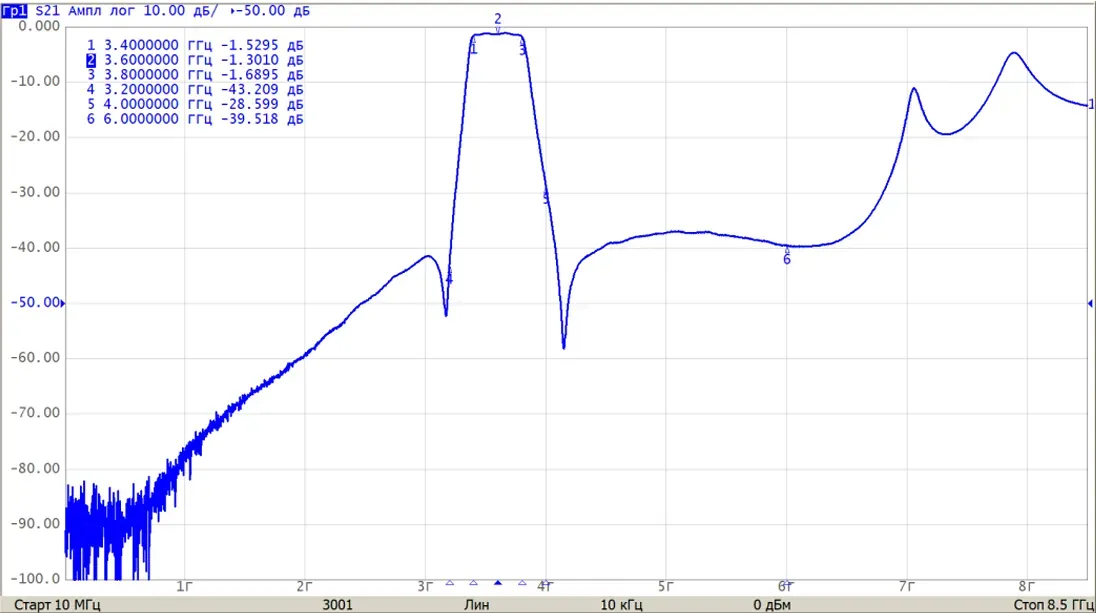Click the Старт 10 МГц start frequency

[x=57, y=605]
